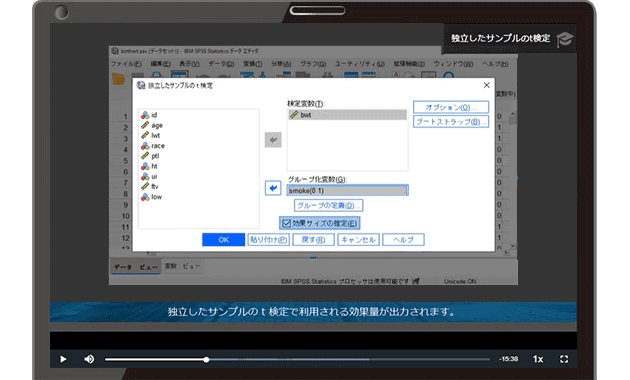Click the search magnifier toolbar icon
630x380 pixels.
tap(448, 76)
